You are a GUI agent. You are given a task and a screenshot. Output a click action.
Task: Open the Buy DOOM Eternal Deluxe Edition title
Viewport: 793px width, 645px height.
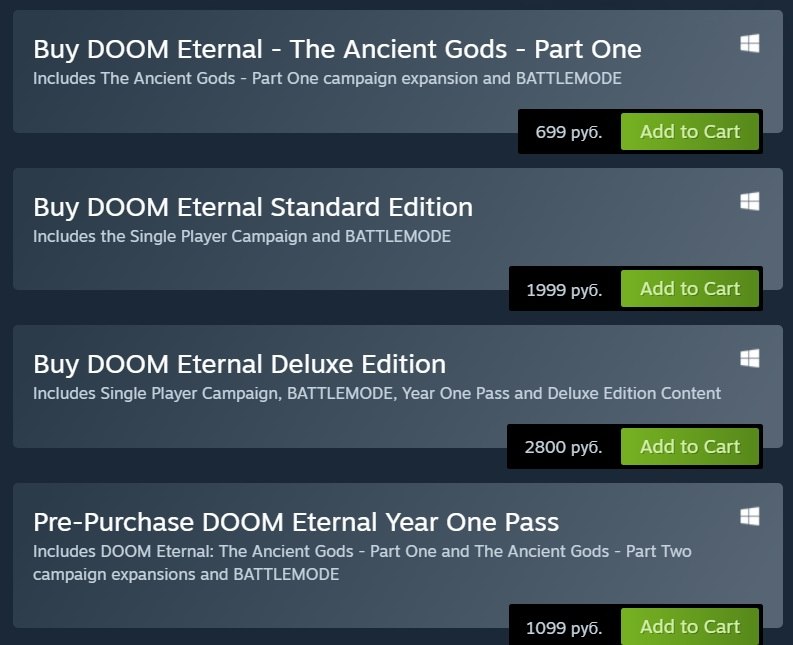tap(239, 364)
